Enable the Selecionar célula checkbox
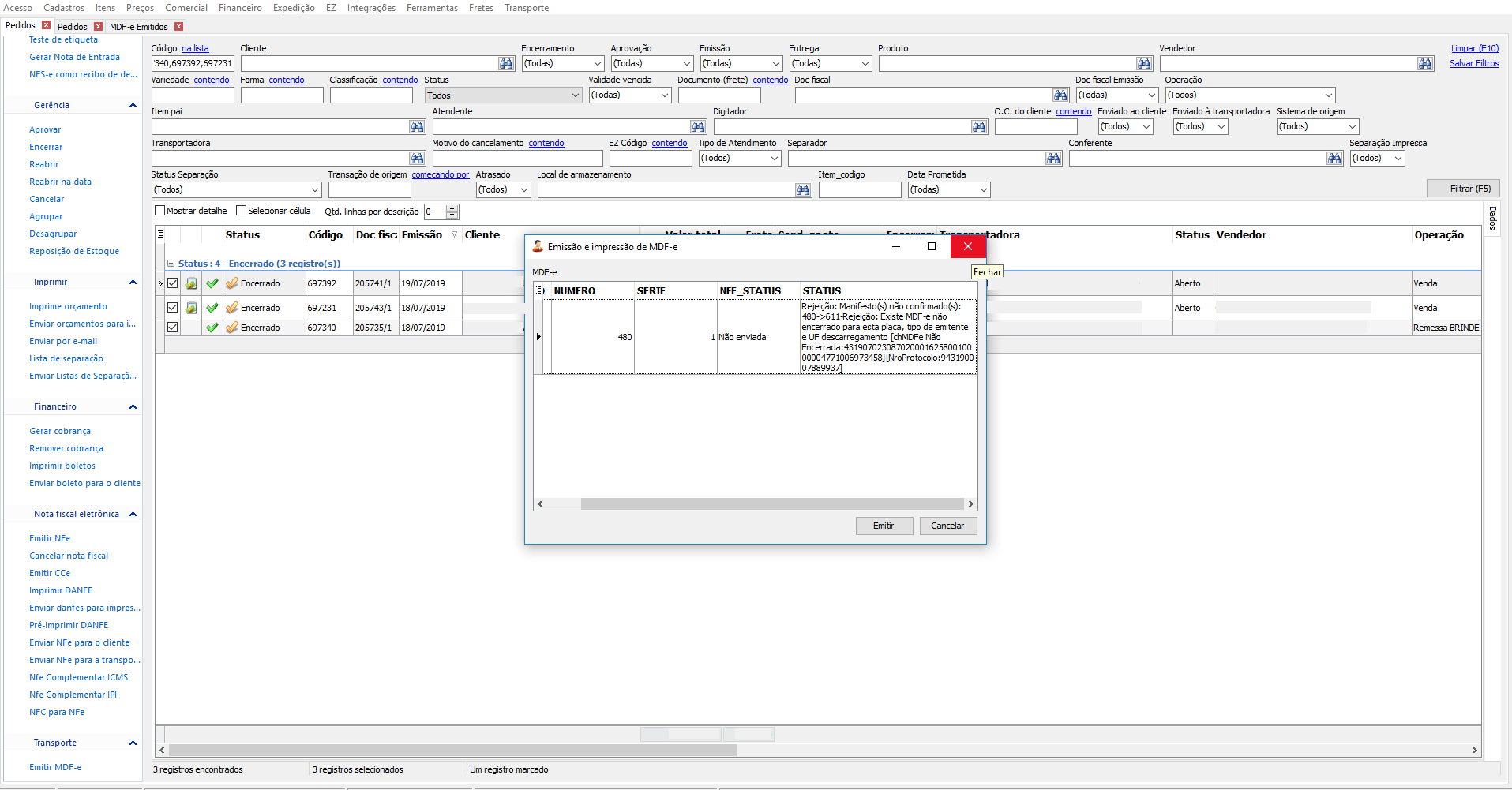1512x790 pixels. (x=242, y=211)
